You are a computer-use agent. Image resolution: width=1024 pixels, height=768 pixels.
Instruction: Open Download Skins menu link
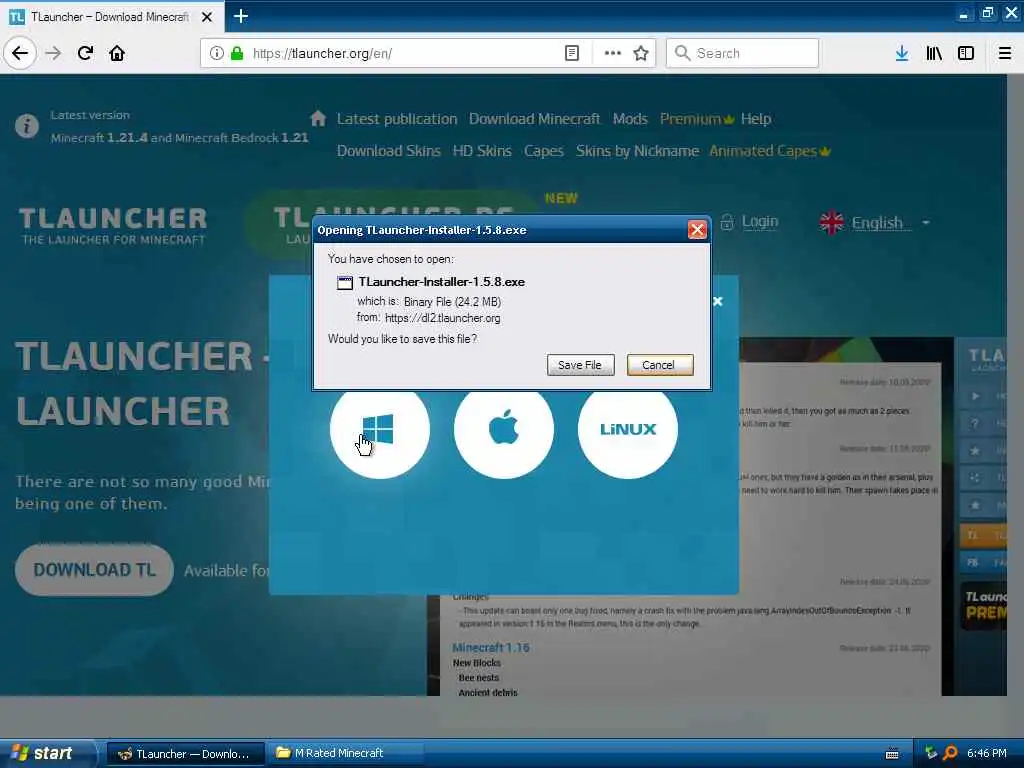[389, 151]
